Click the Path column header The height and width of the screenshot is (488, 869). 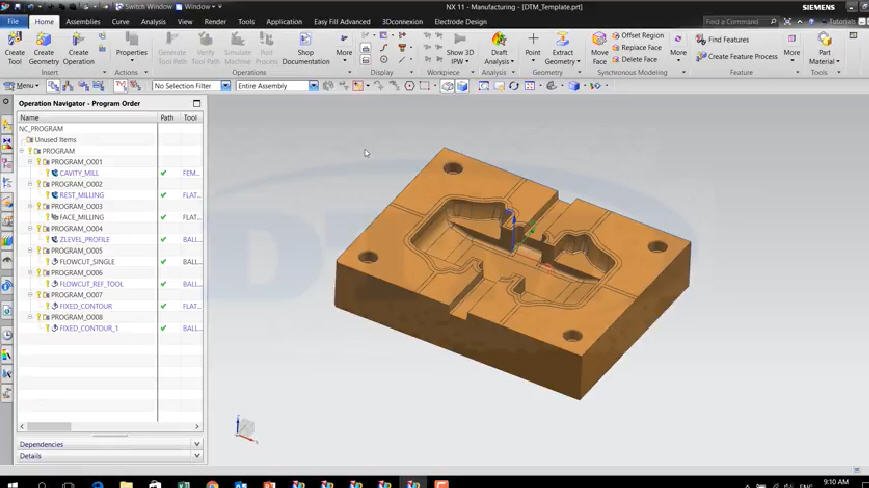click(x=169, y=118)
